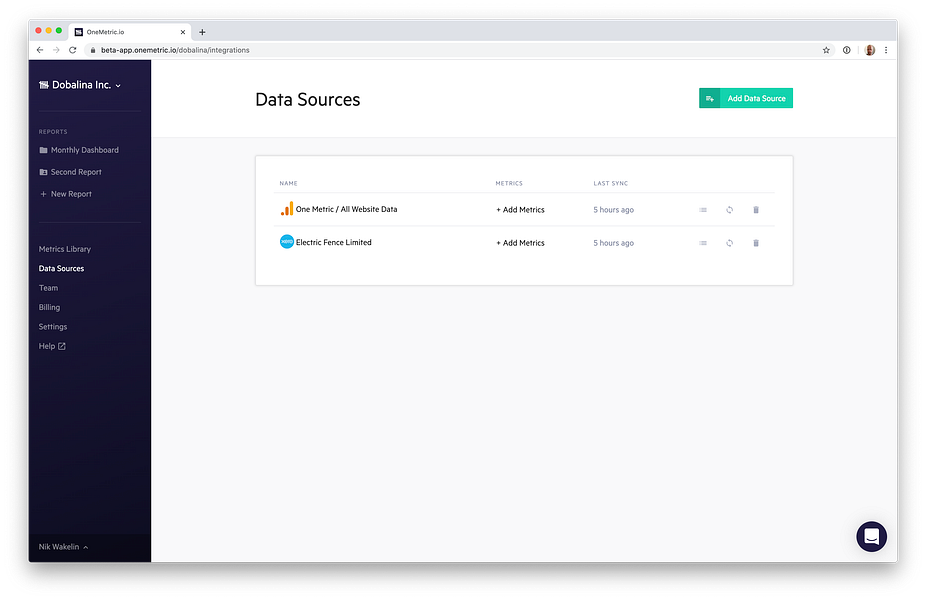Add Metrics for Electric Fence Limited
The height and width of the screenshot is (600, 926).
[520, 243]
